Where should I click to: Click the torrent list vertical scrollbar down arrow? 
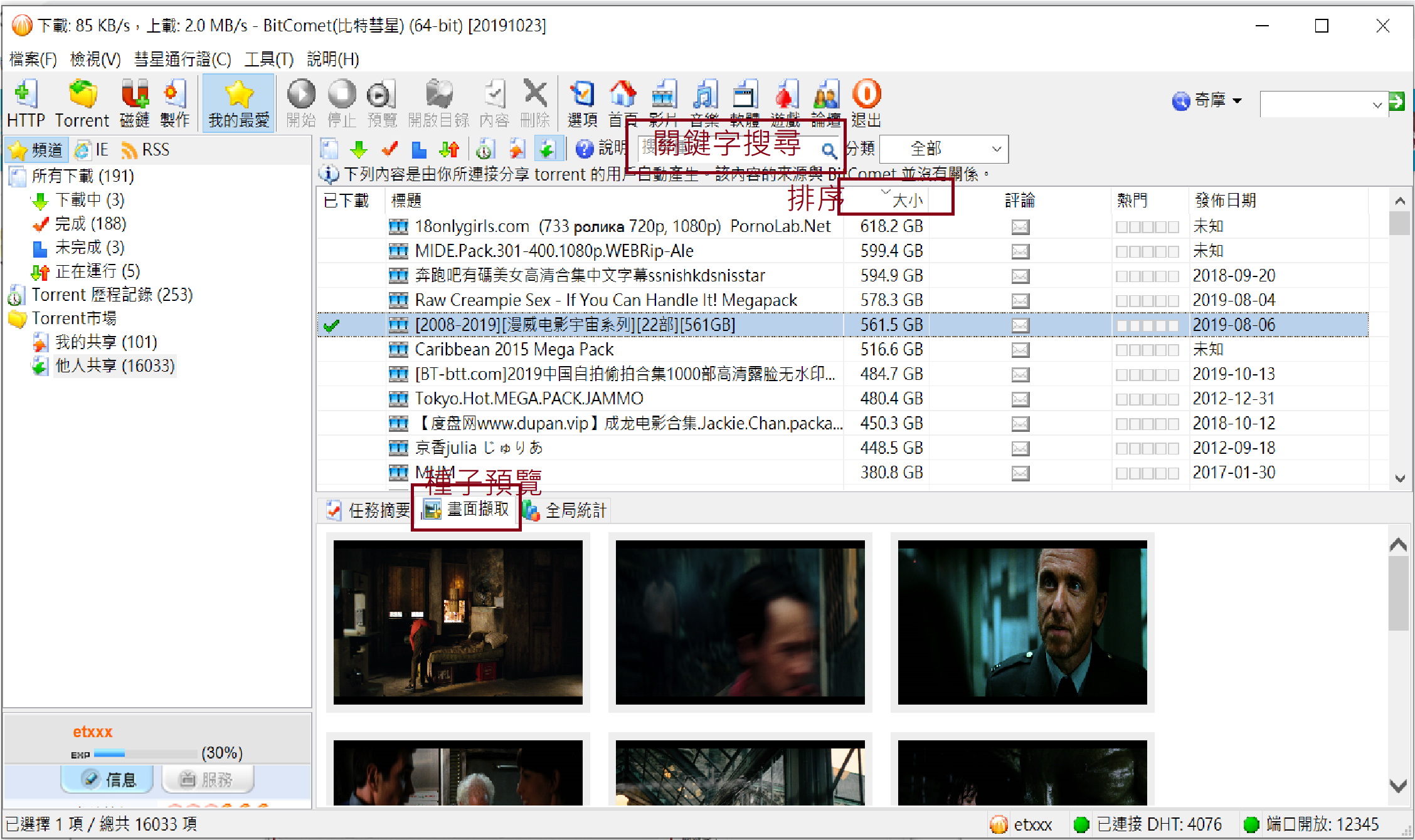(1399, 478)
